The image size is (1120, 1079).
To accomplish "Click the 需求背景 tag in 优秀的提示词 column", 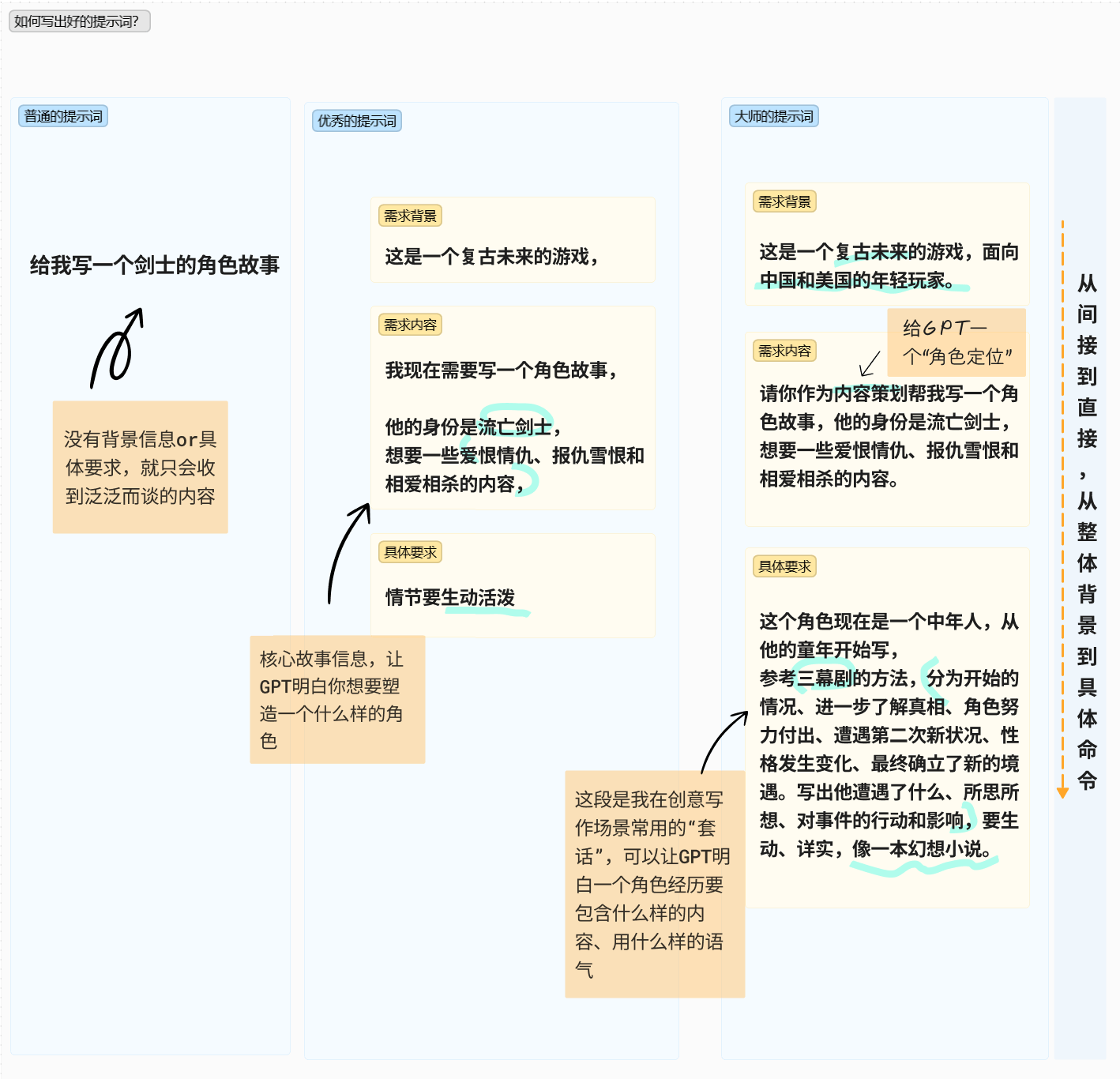I will pyautogui.click(x=410, y=216).
